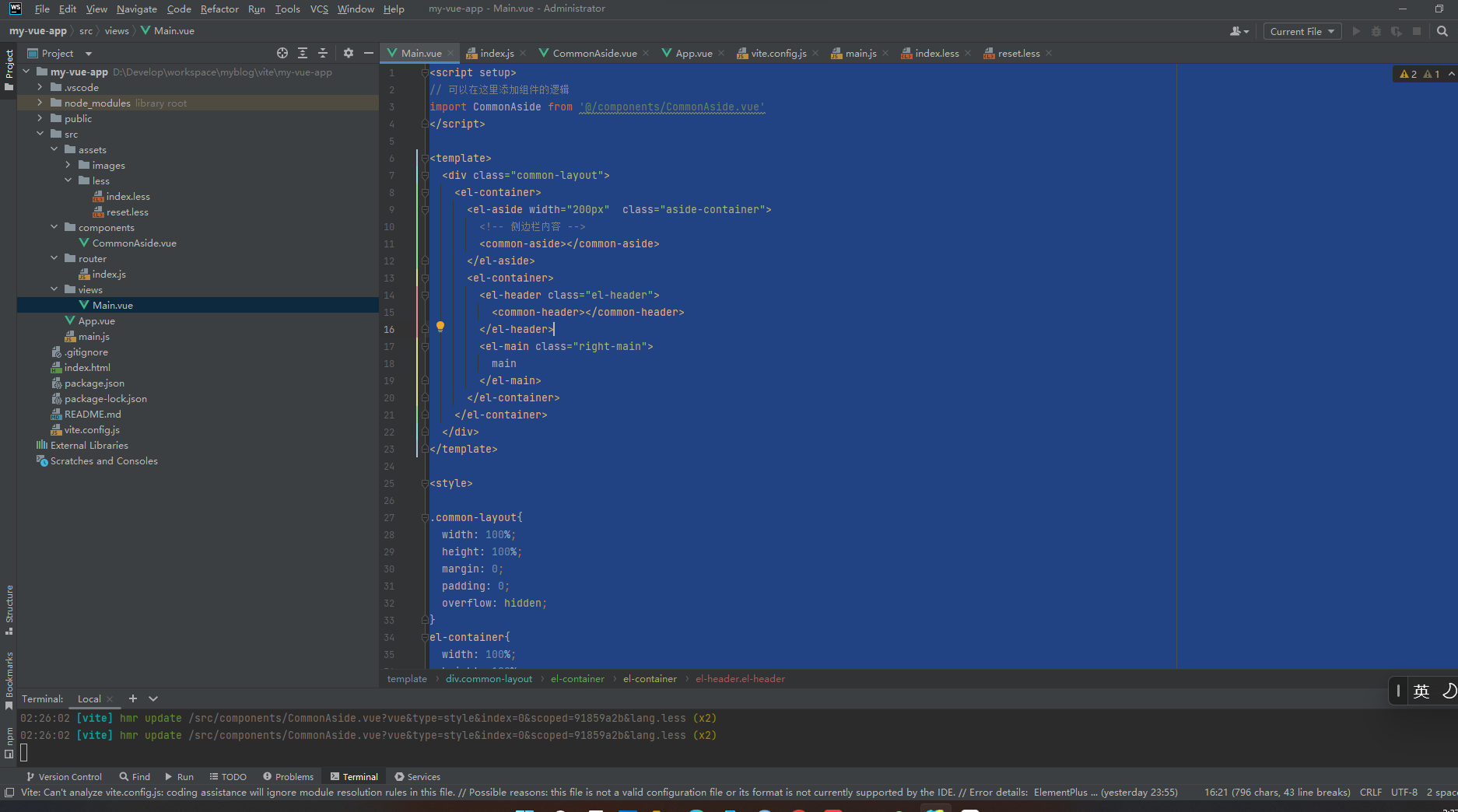This screenshot has width=1458, height=812.
Task: Collapse the components folder
Action: point(54,227)
